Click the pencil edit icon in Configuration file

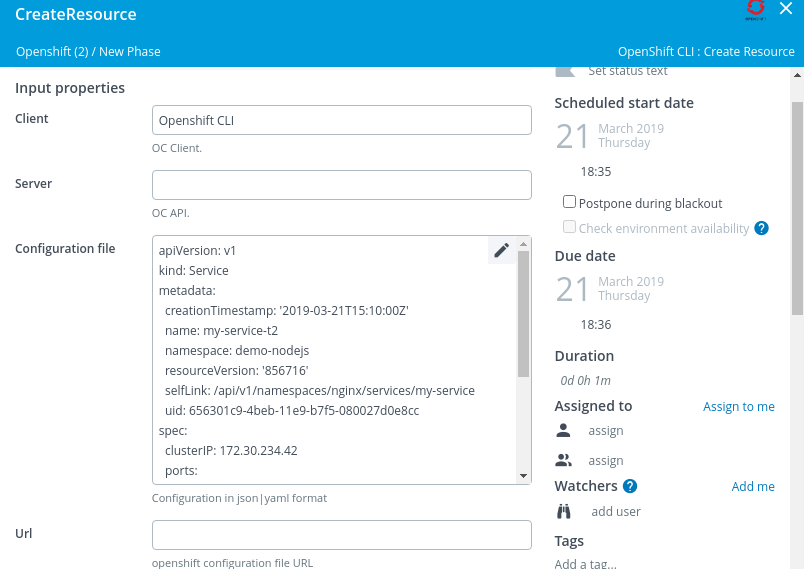502,250
